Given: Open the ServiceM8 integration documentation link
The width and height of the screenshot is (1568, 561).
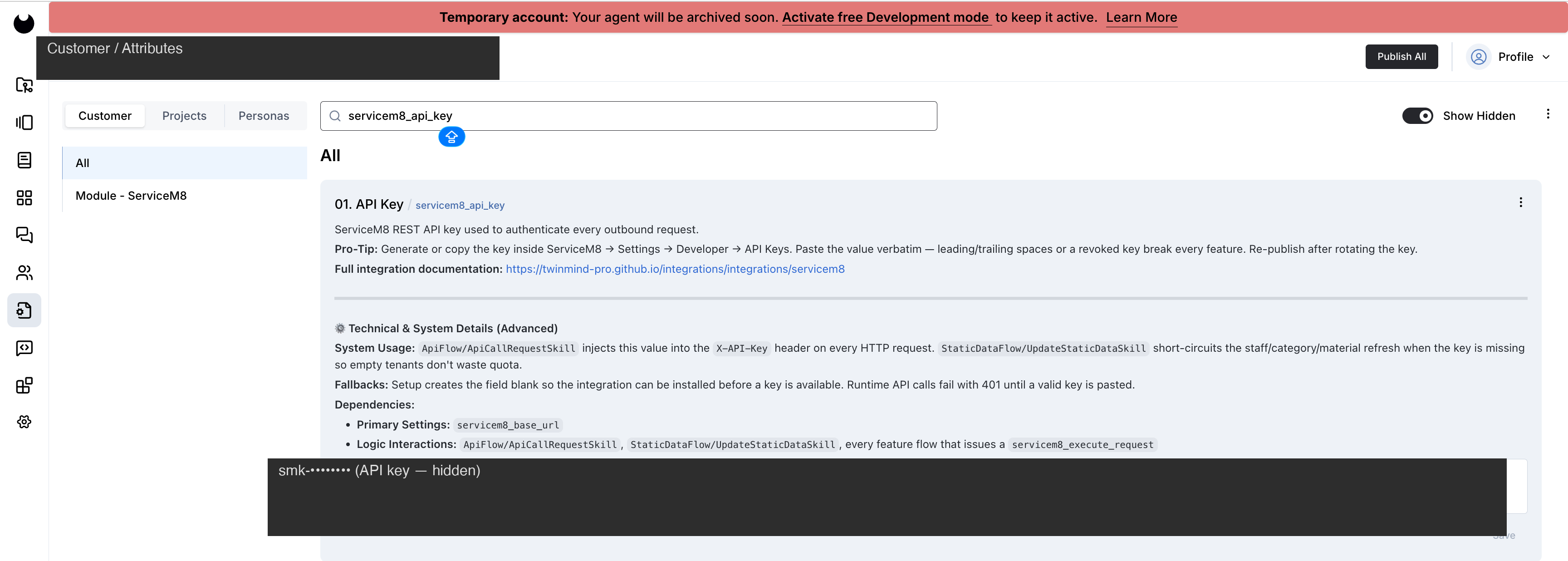Looking at the screenshot, I should 675,269.
